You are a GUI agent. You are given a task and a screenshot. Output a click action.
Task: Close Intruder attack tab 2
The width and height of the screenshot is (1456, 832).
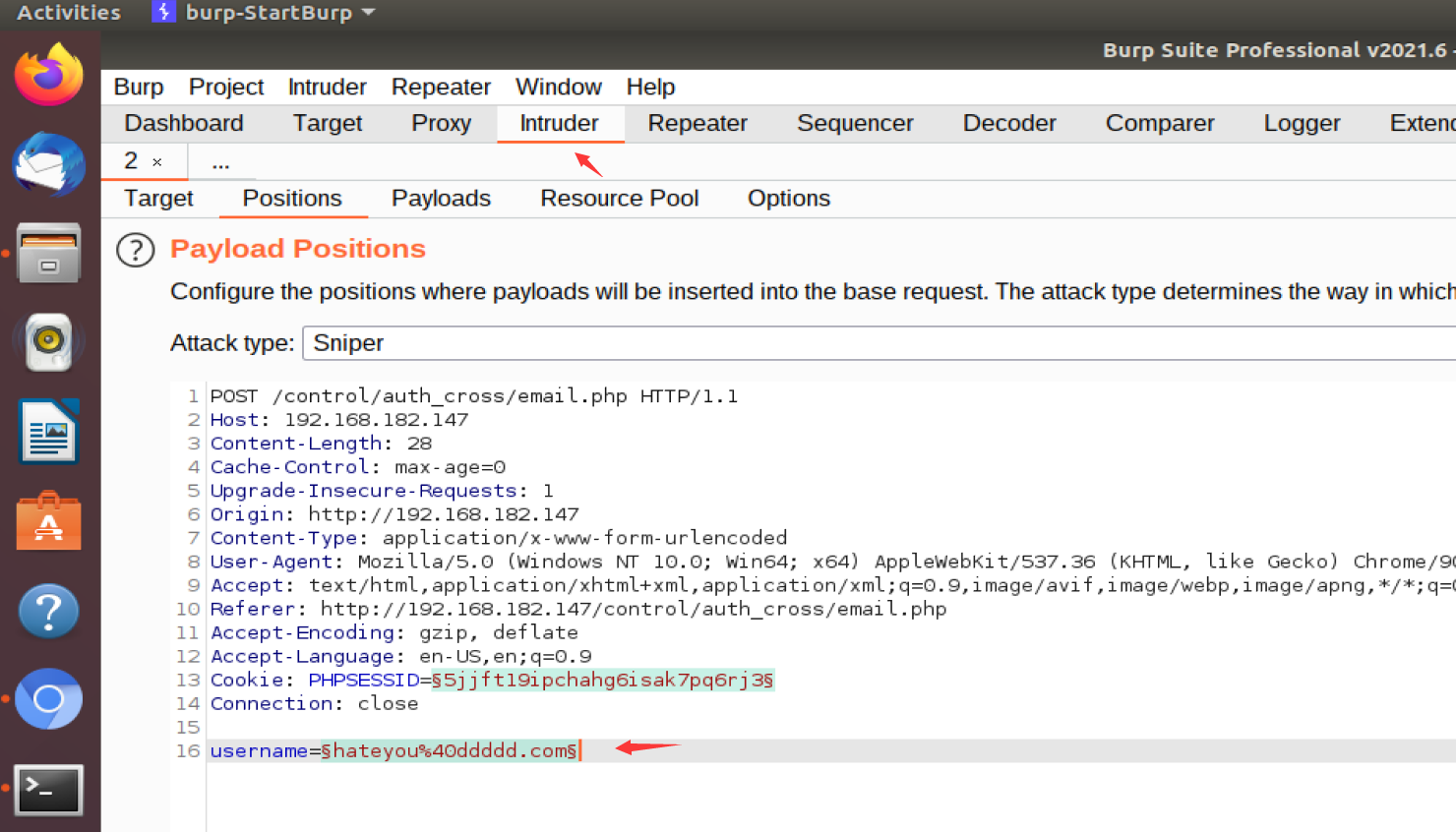[156, 162]
